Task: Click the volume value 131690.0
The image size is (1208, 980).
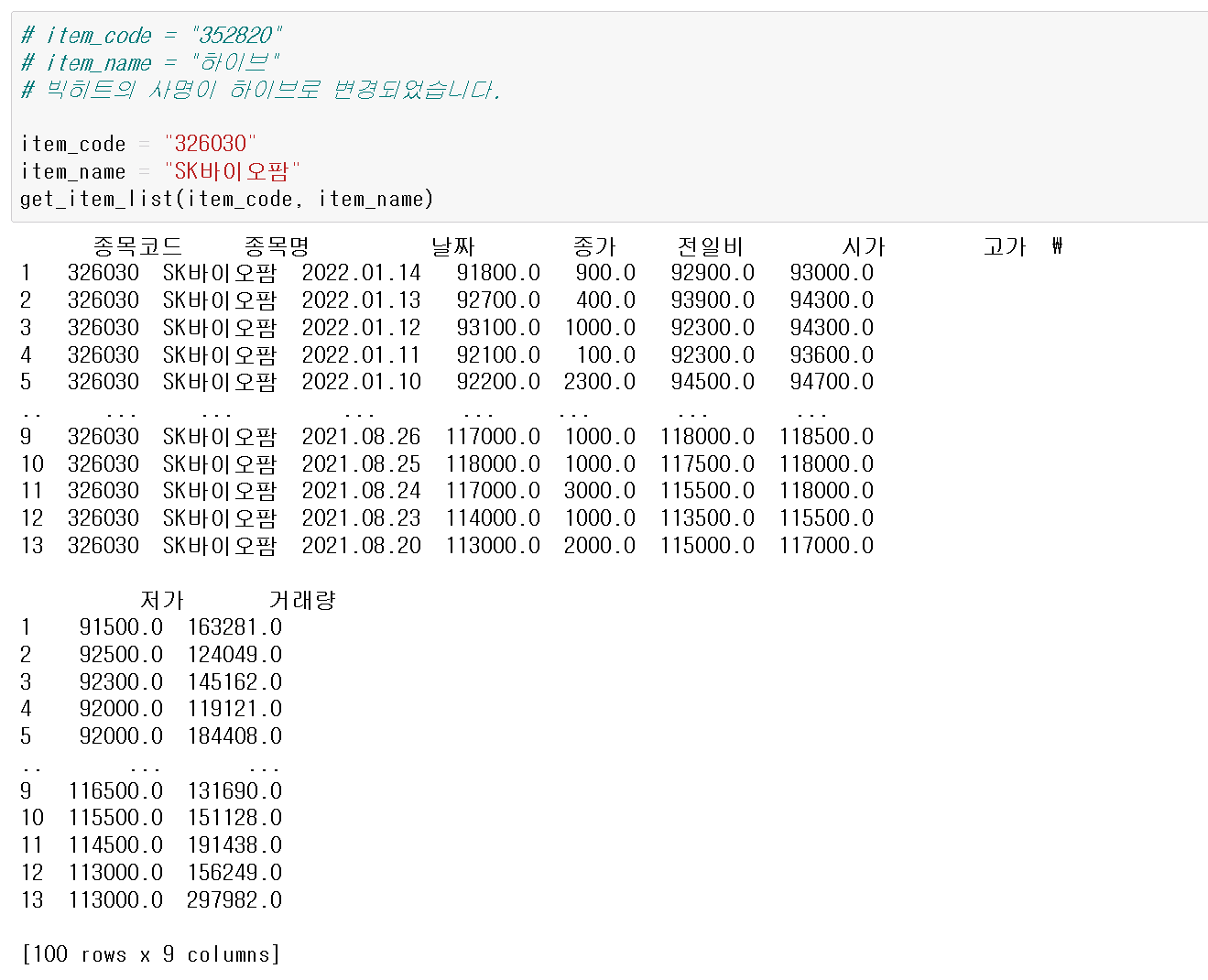Action: point(234,791)
